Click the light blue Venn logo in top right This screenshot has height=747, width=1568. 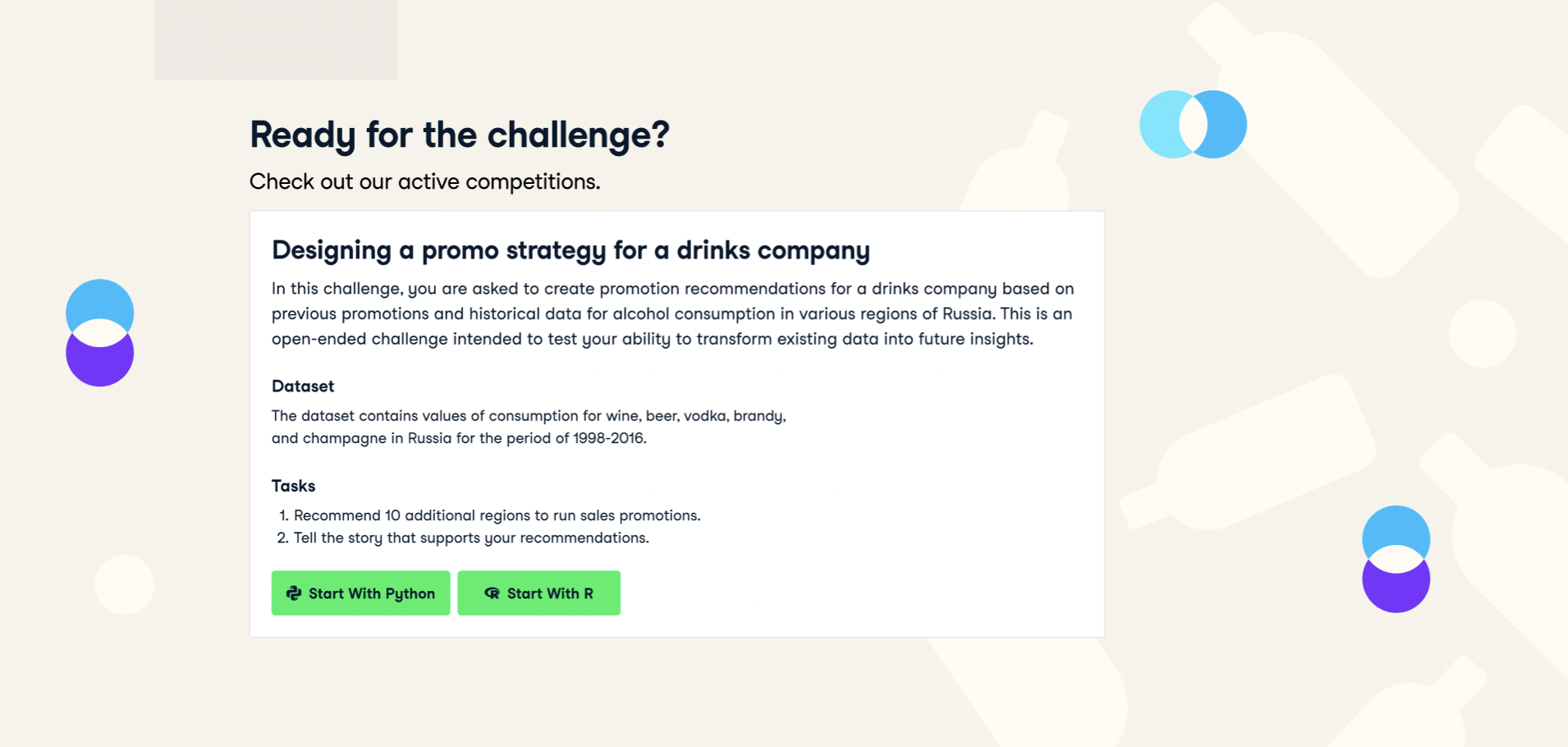click(1193, 123)
